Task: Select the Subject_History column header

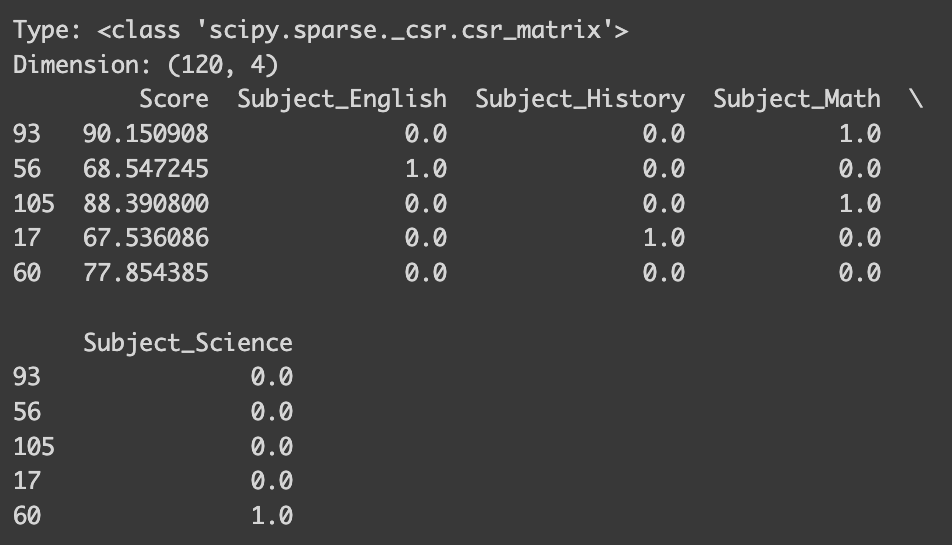Action: 580,99
